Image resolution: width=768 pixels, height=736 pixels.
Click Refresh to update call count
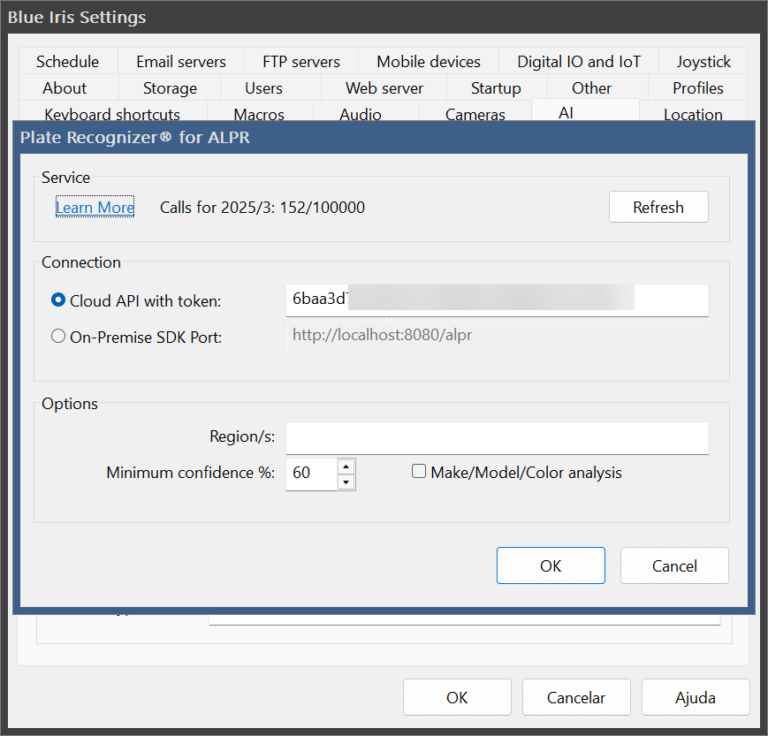[658, 207]
